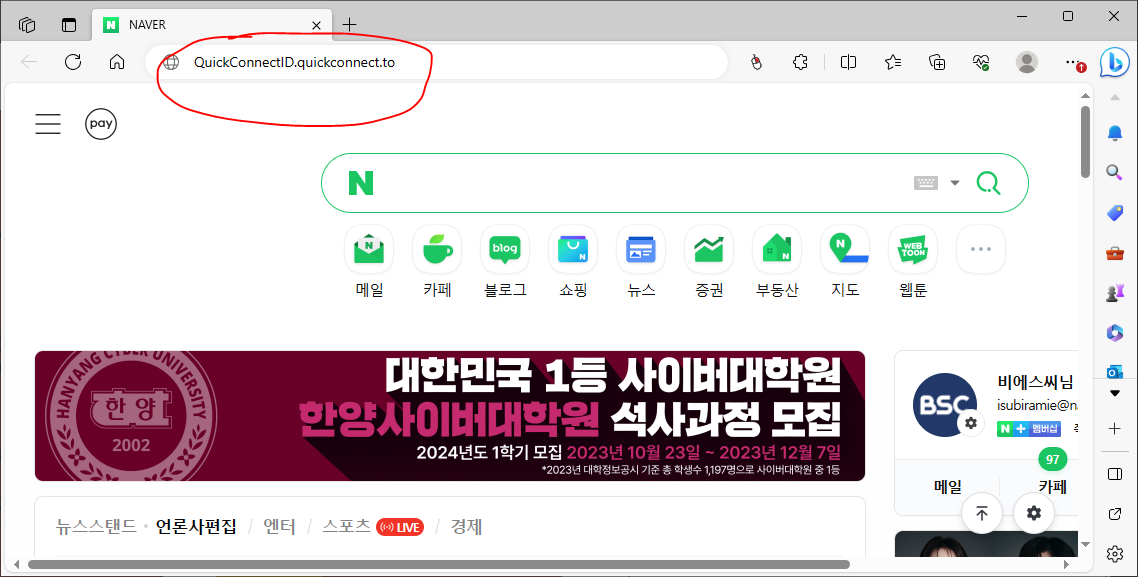Open Shopping tag in Edge sidebar

click(x=1115, y=212)
